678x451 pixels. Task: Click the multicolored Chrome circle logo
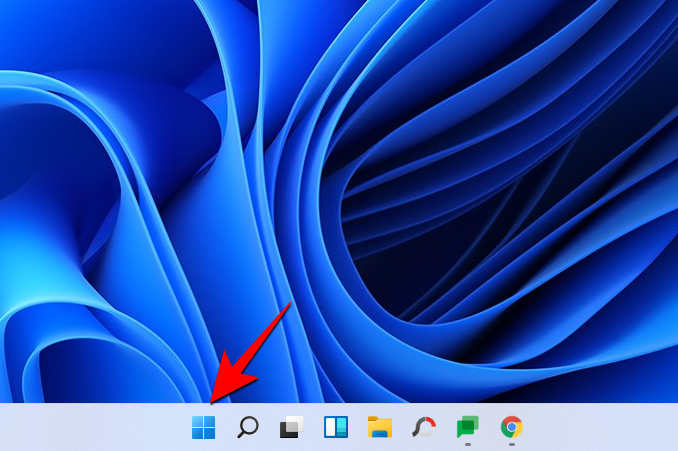(512, 427)
